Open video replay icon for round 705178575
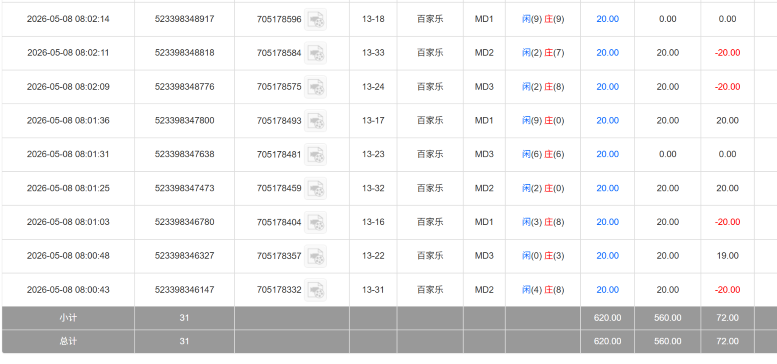This screenshot has height=364, width=777. tap(315, 87)
